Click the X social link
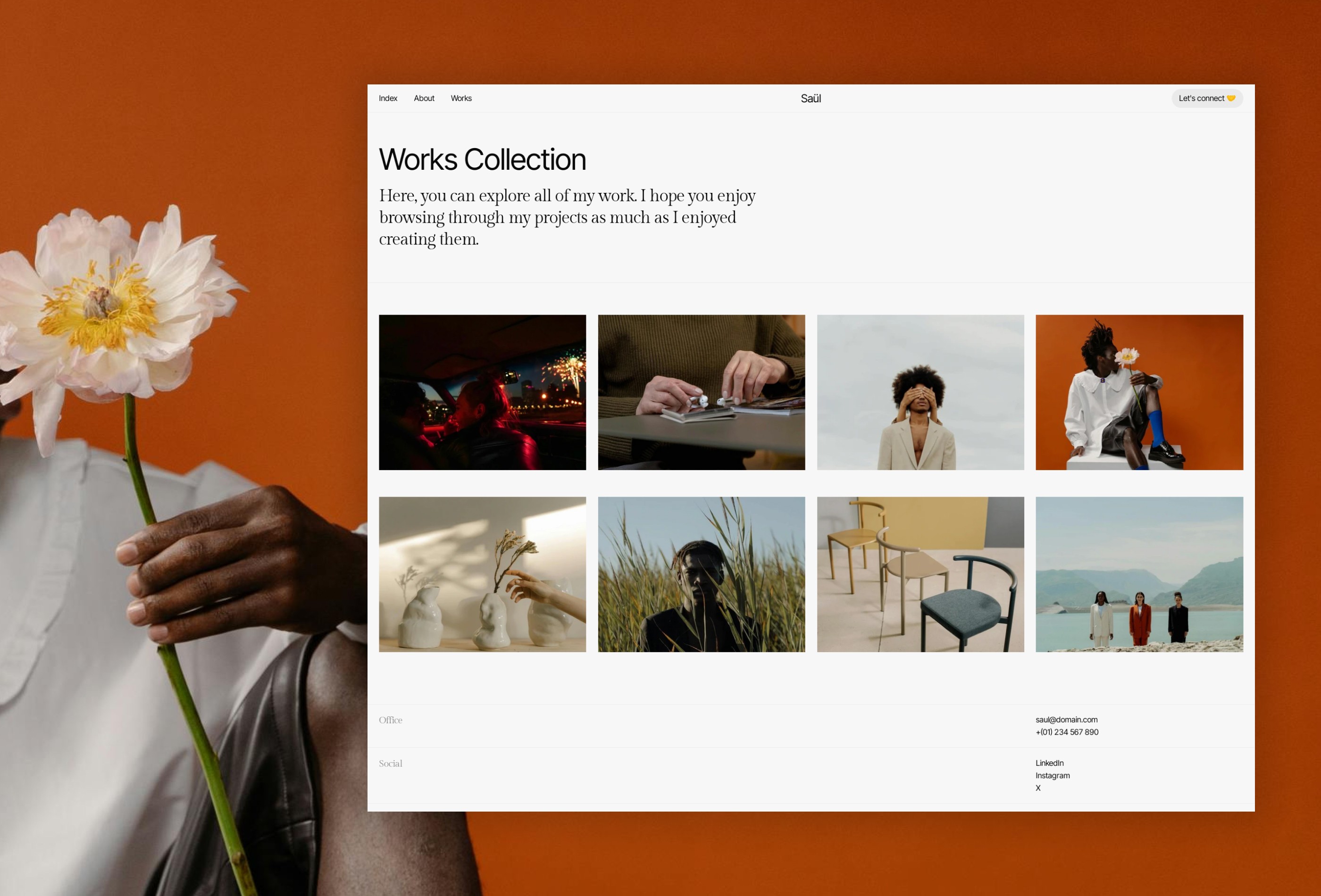The image size is (1321, 896). click(x=1038, y=788)
